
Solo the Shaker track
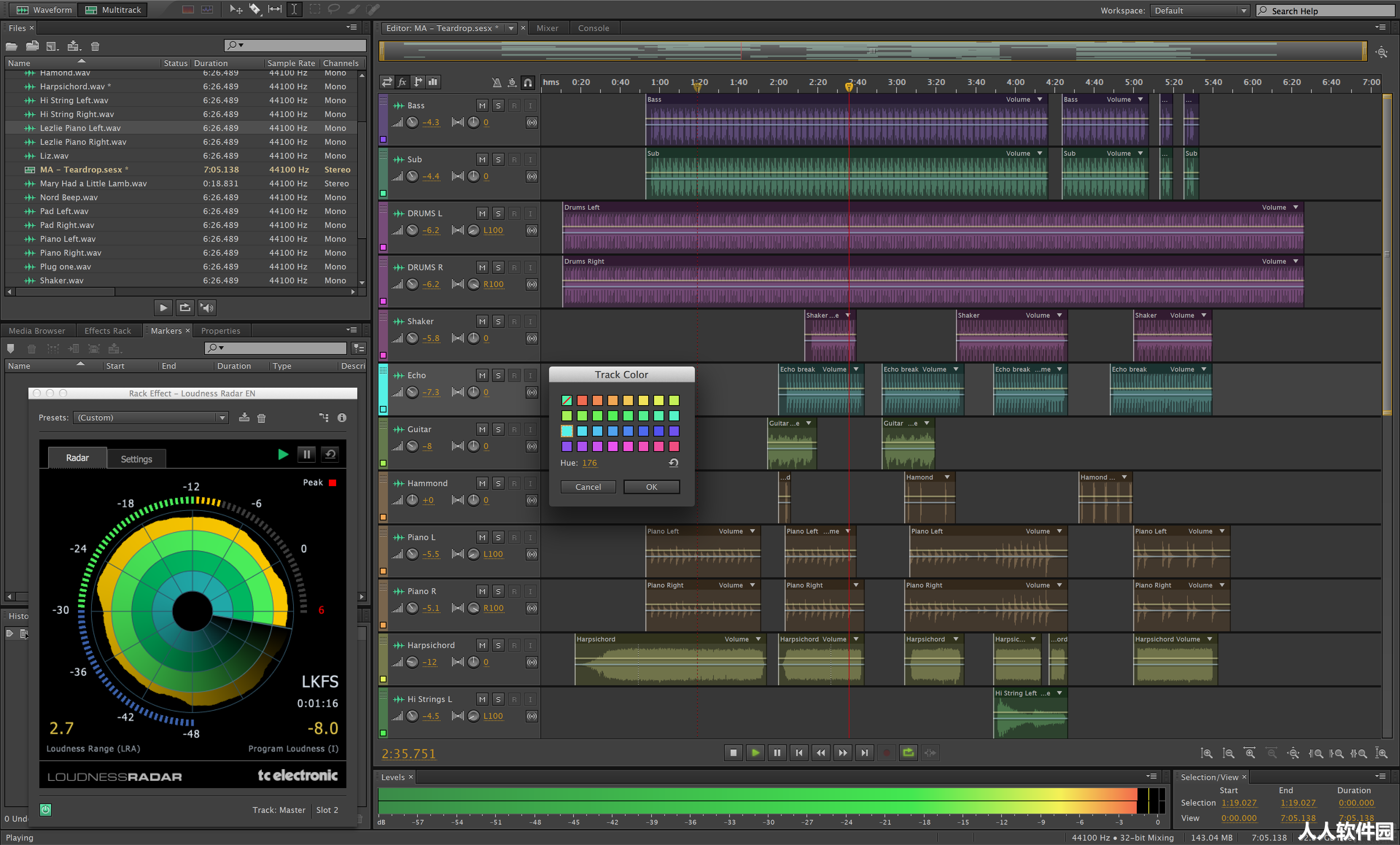point(498,322)
